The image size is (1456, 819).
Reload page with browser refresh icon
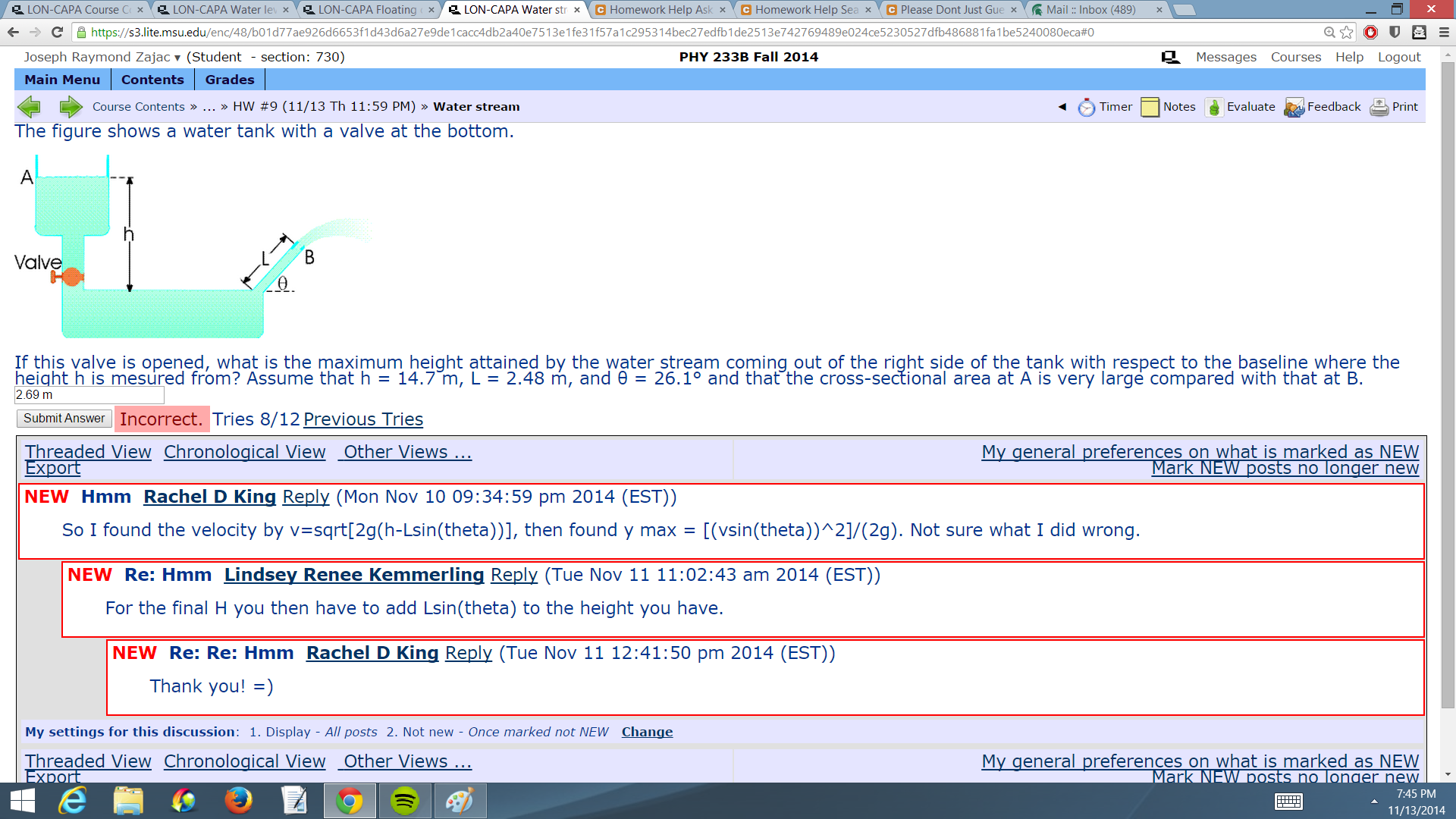(x=57, y=32)
